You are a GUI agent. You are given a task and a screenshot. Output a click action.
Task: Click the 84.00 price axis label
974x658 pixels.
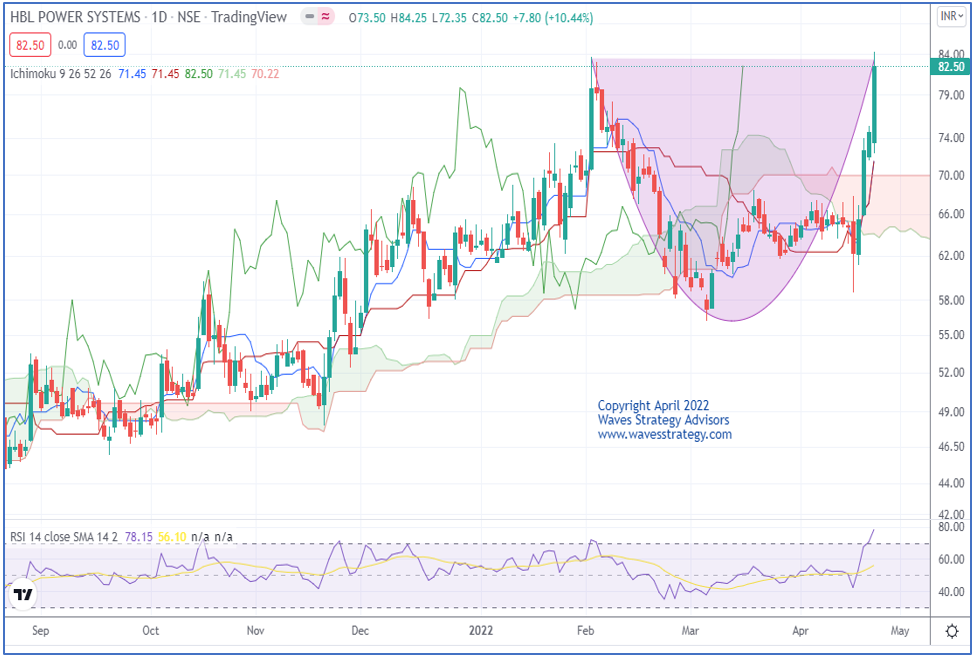951,55
